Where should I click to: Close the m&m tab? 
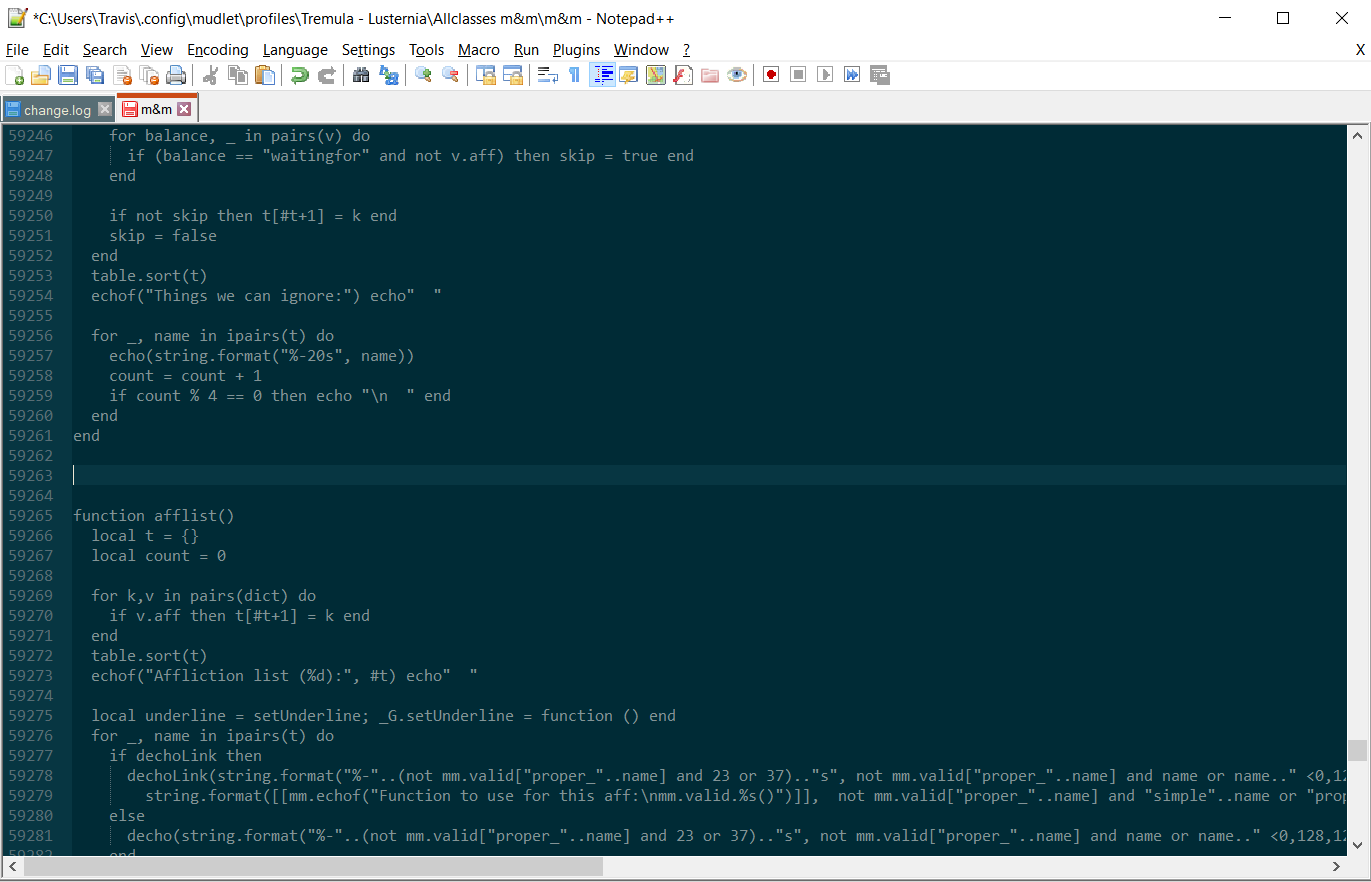pyautogui.click(x=184, y=109)
